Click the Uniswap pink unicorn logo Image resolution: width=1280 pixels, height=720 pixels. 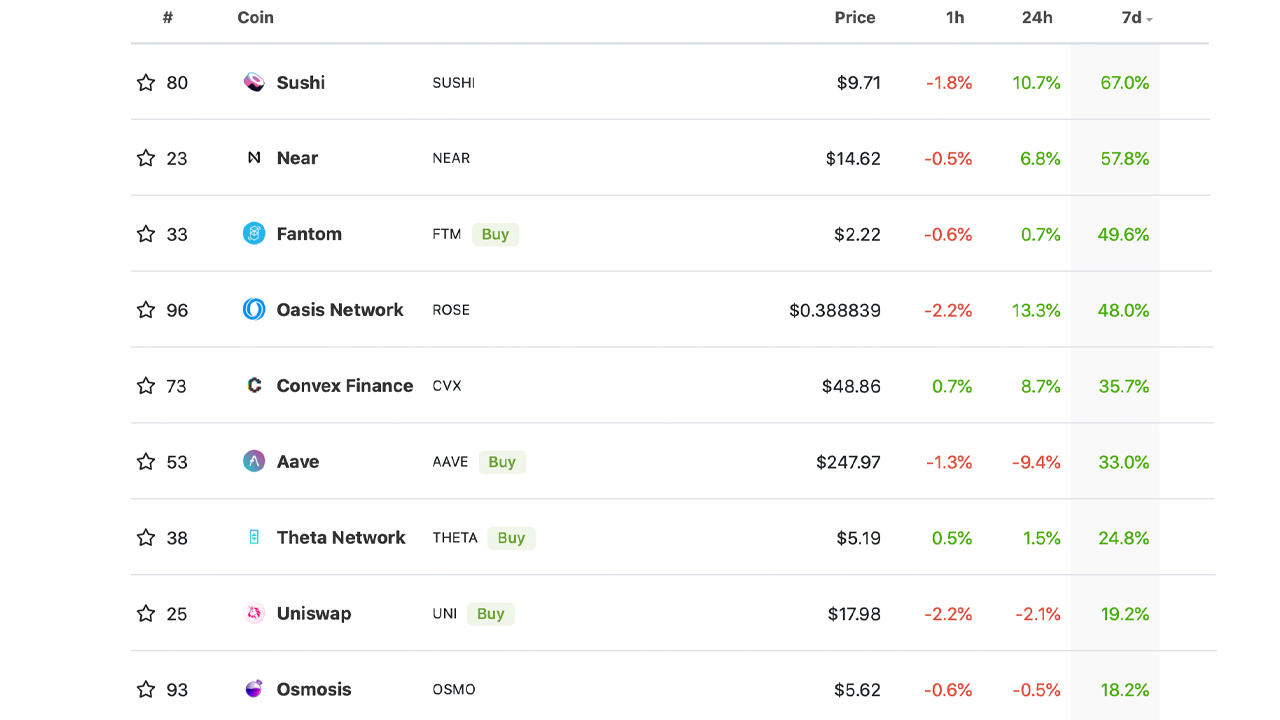pos(253,613)
